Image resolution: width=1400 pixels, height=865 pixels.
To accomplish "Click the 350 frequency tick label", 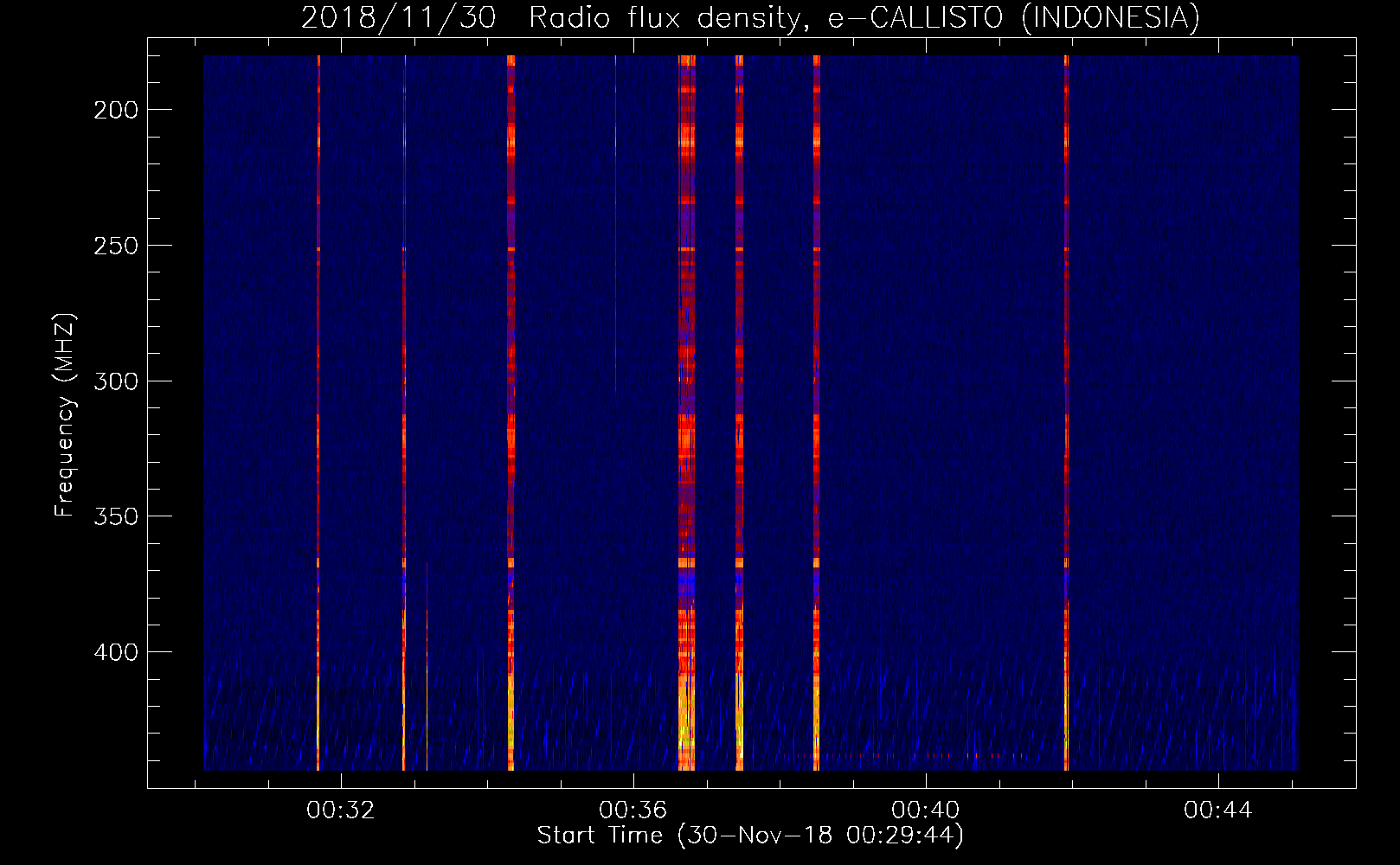I will pos(116,516).
